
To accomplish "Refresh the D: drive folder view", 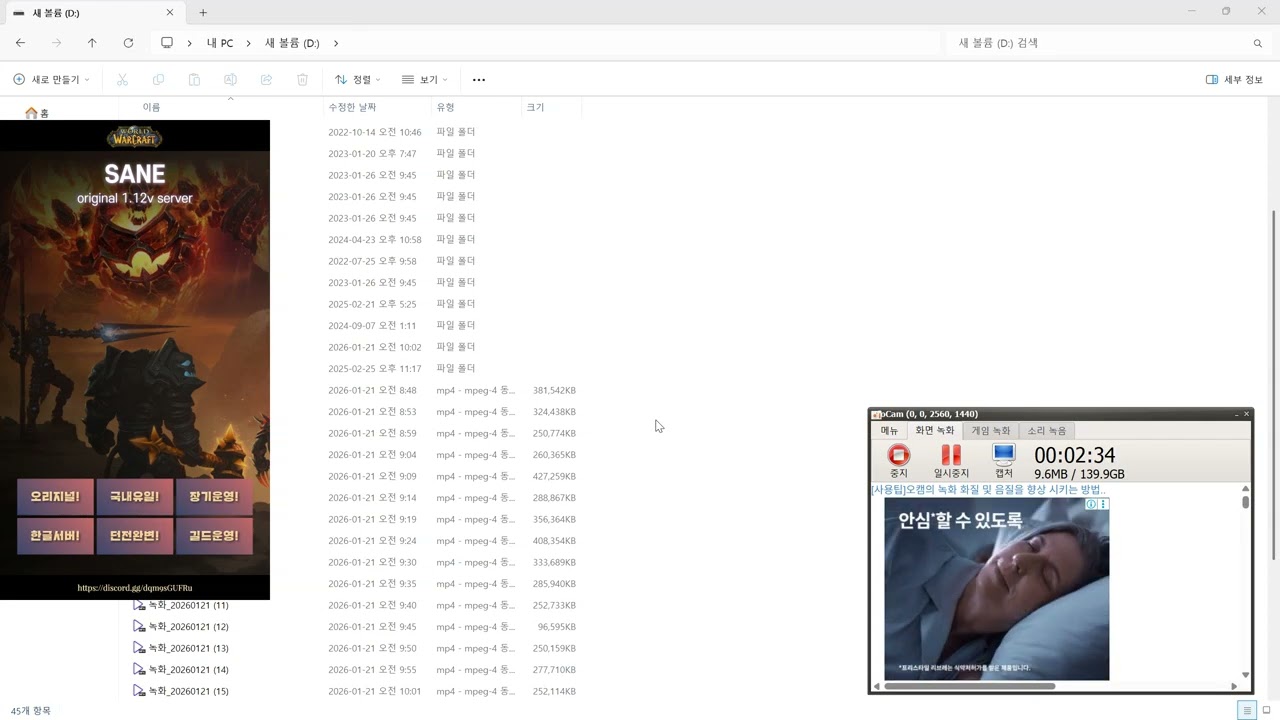I will 128,43.
